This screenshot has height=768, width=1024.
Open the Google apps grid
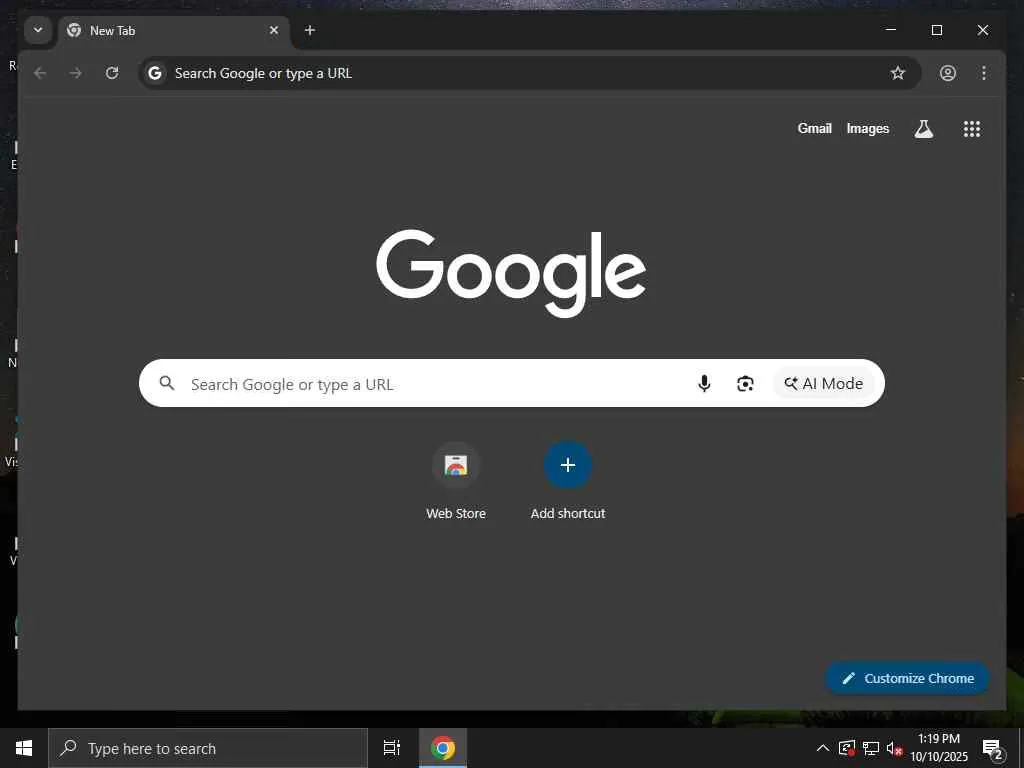pyautogui.click(x=972, y=129)
